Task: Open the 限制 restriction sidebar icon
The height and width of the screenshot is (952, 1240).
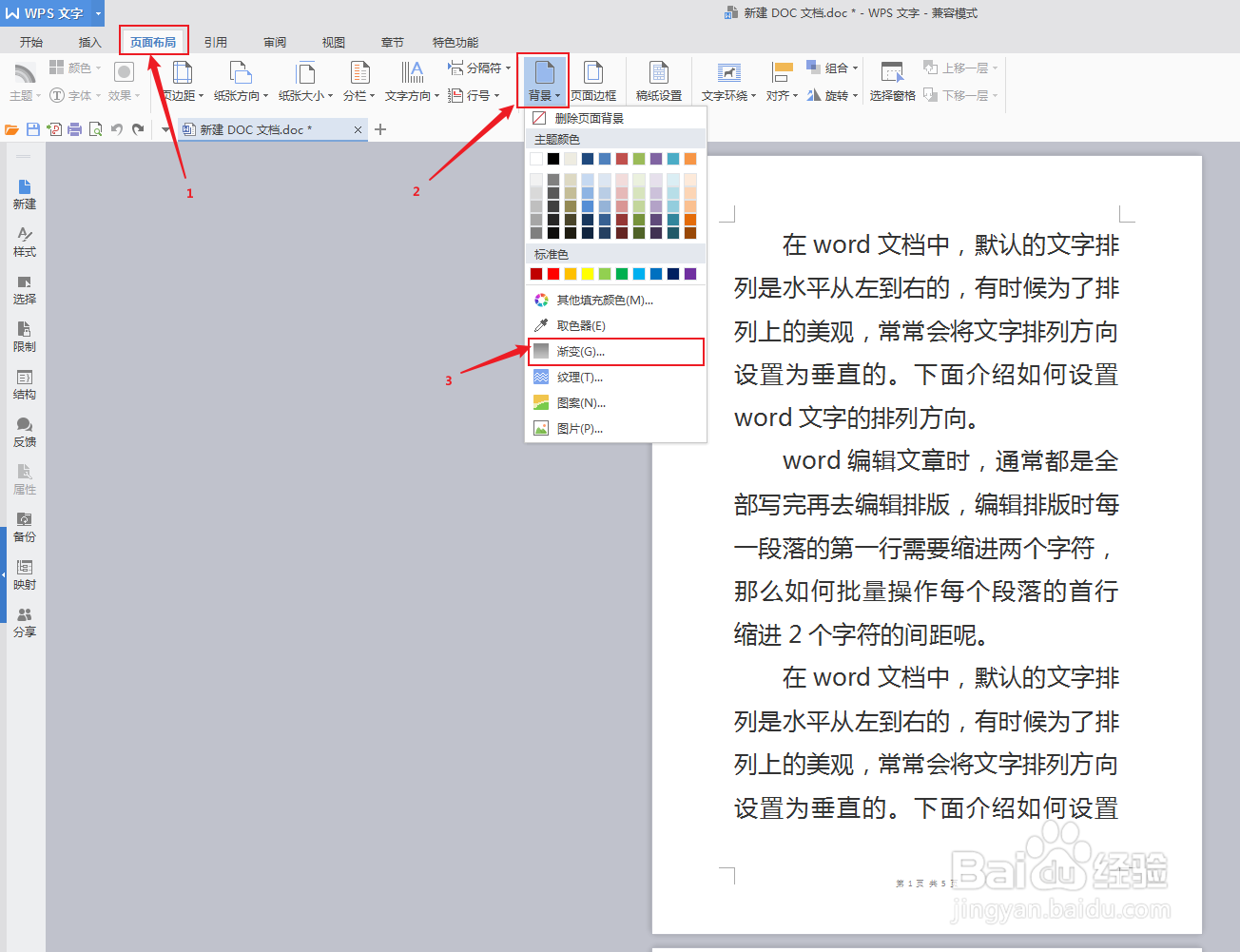Action: pos(25,337)
